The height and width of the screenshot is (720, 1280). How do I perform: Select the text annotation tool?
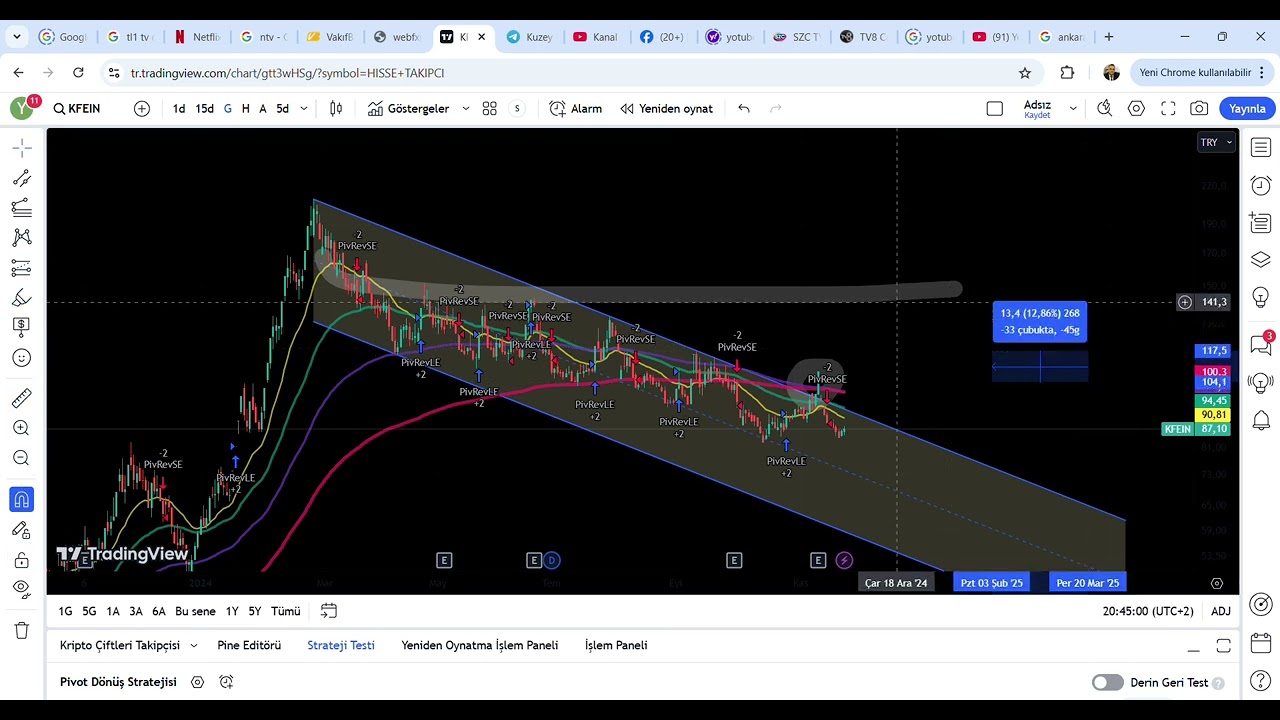(x=22, y=328)
